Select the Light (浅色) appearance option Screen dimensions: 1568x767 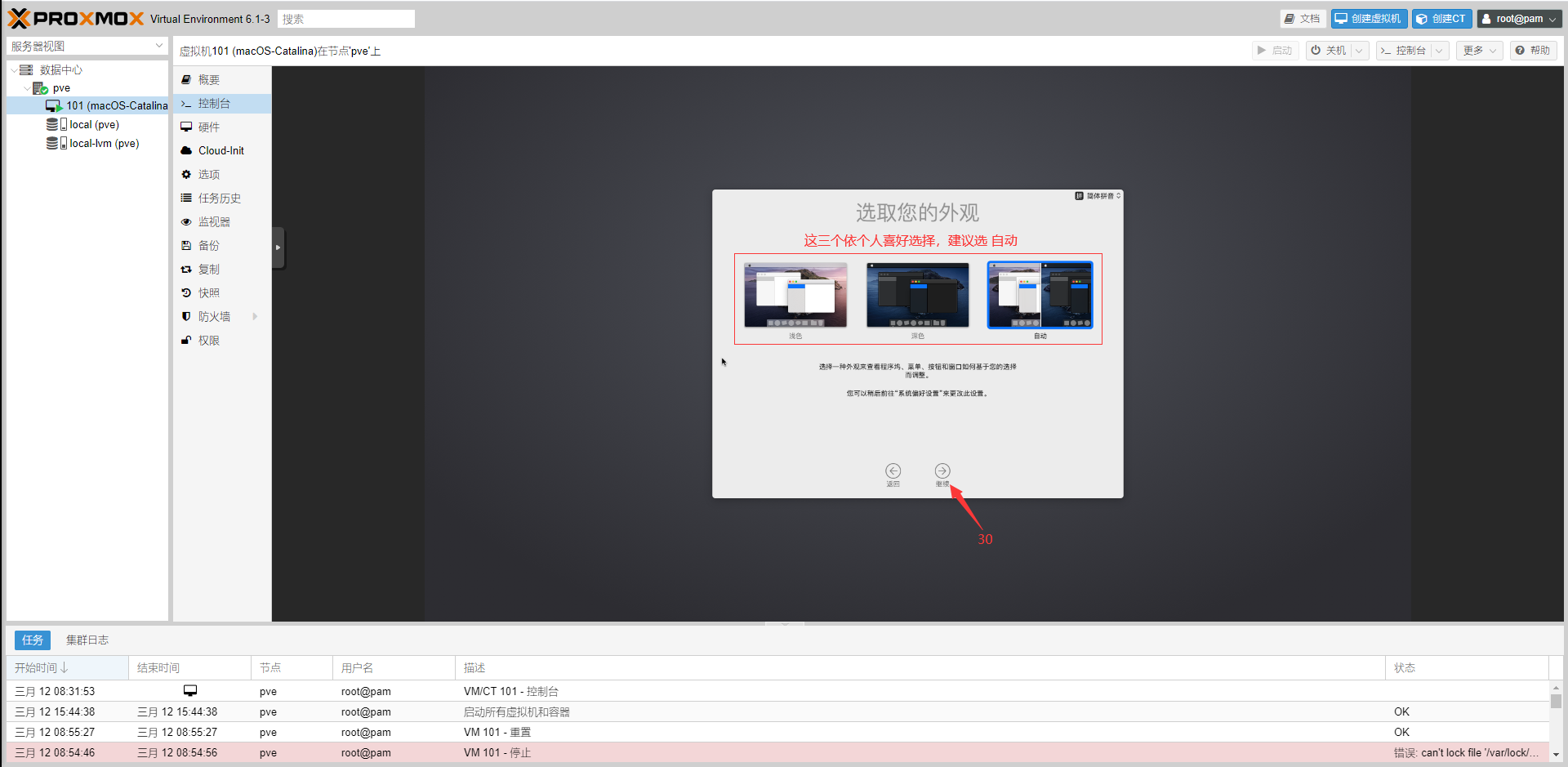coord(795,295)
